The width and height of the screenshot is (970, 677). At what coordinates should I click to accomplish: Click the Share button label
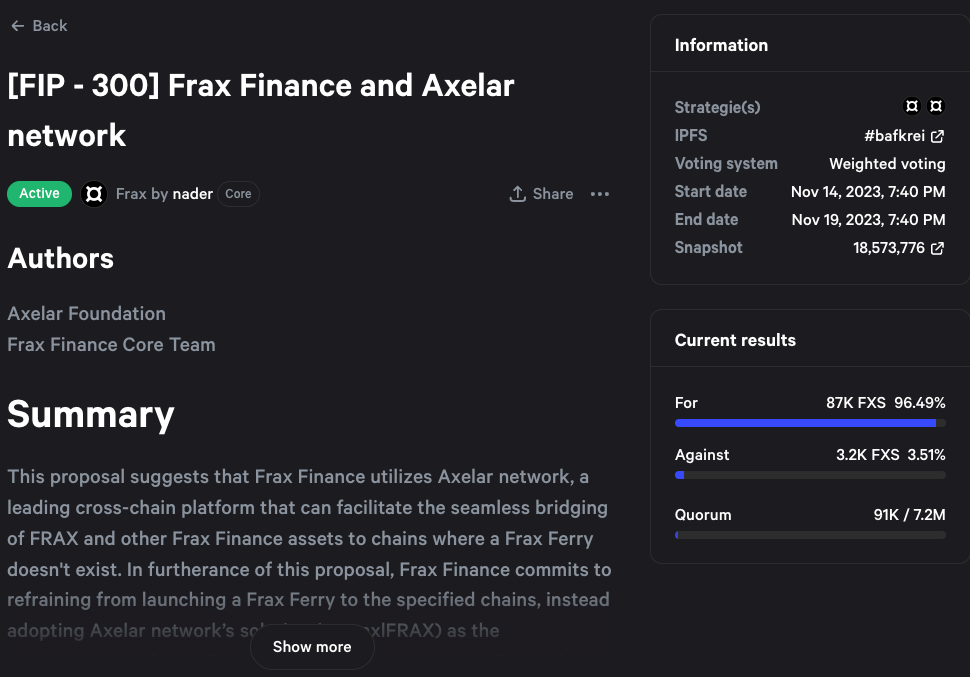[x=553, y=194]
